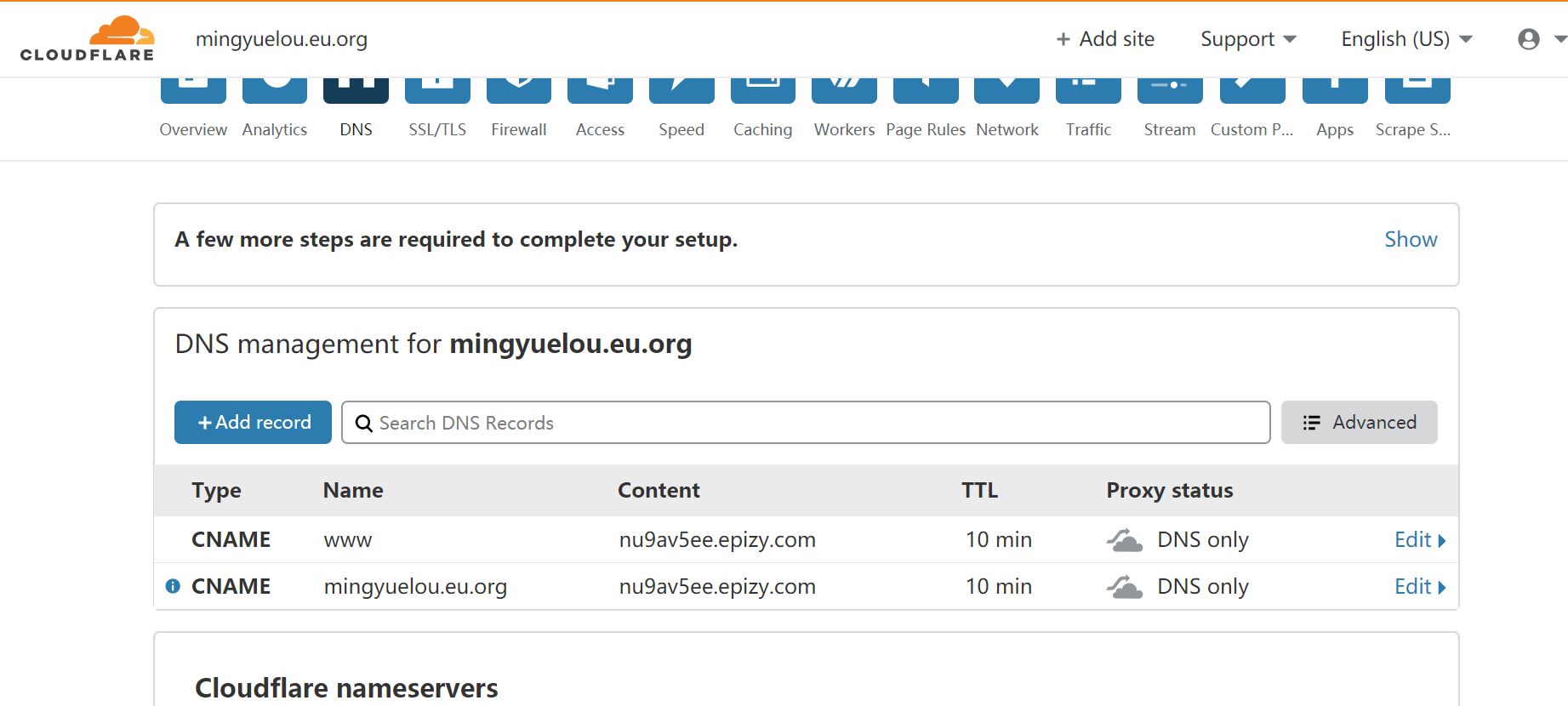Click Show to view setup steps
Screen dimensions: 1568x706
point(1411,240)
